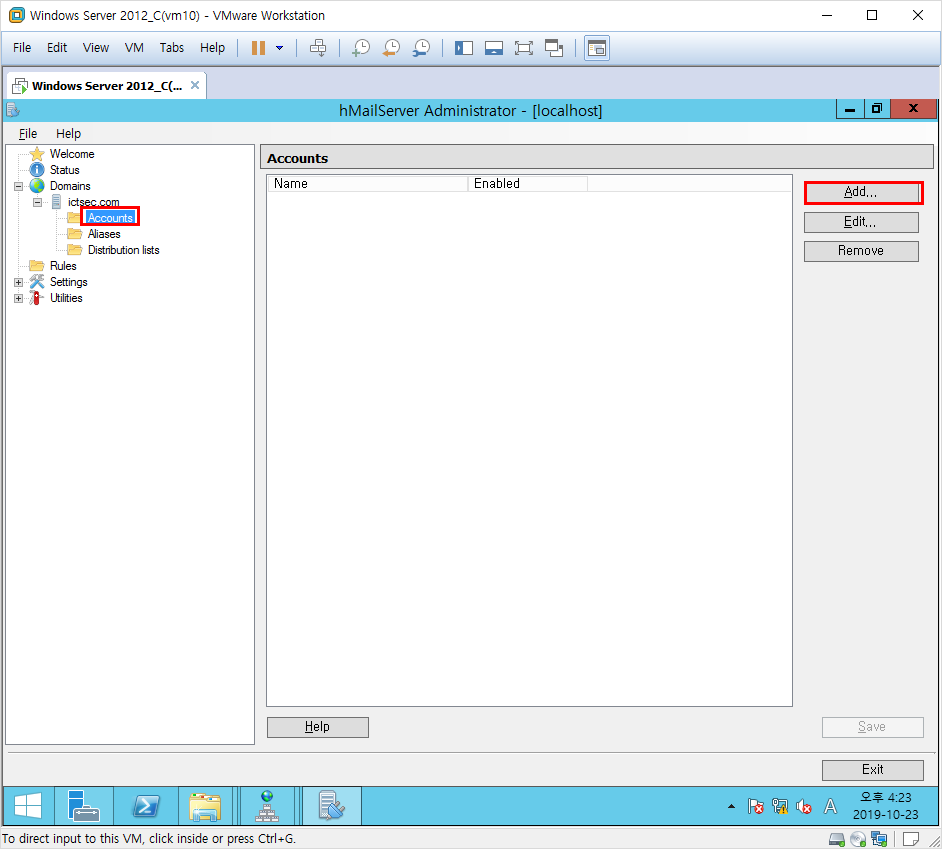Viewport: 942px width, 849px height.
Task: Select Domains tree node
Action: pos(70,186)
